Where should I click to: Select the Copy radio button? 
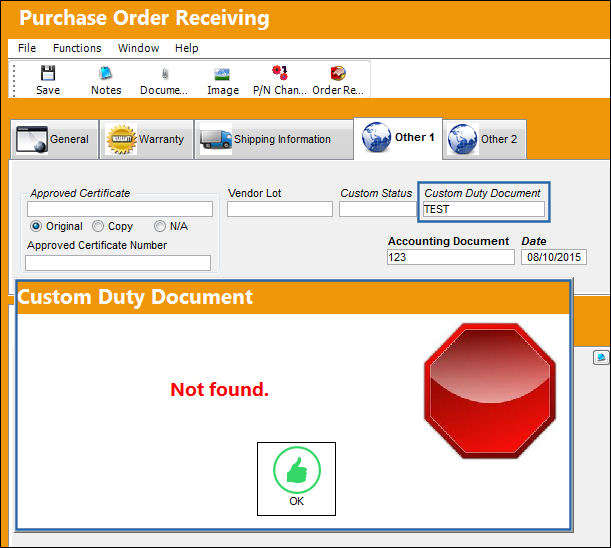[x=98, y=226]
